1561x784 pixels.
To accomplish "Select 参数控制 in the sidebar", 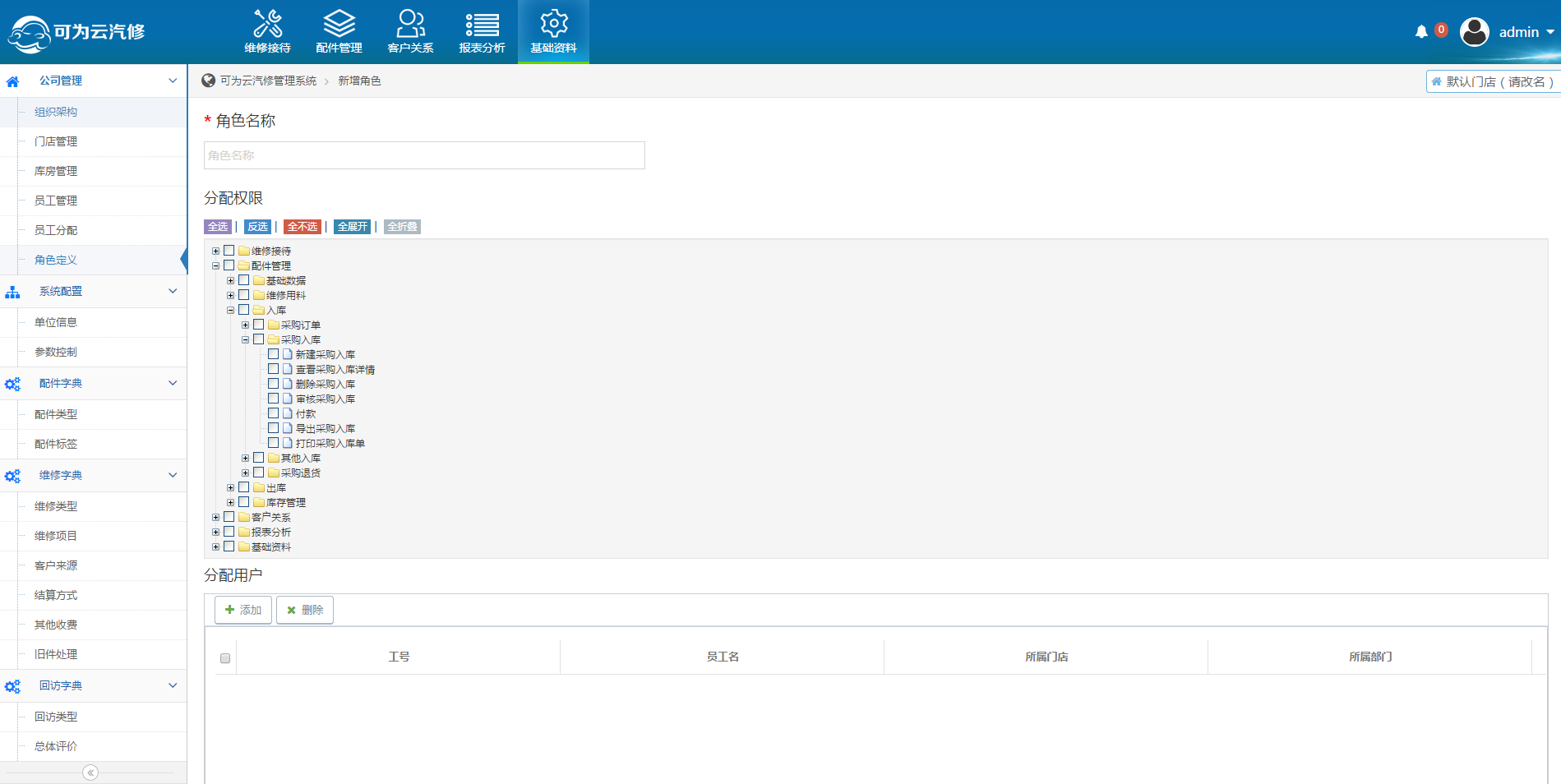I will click(x=56, y=352).
